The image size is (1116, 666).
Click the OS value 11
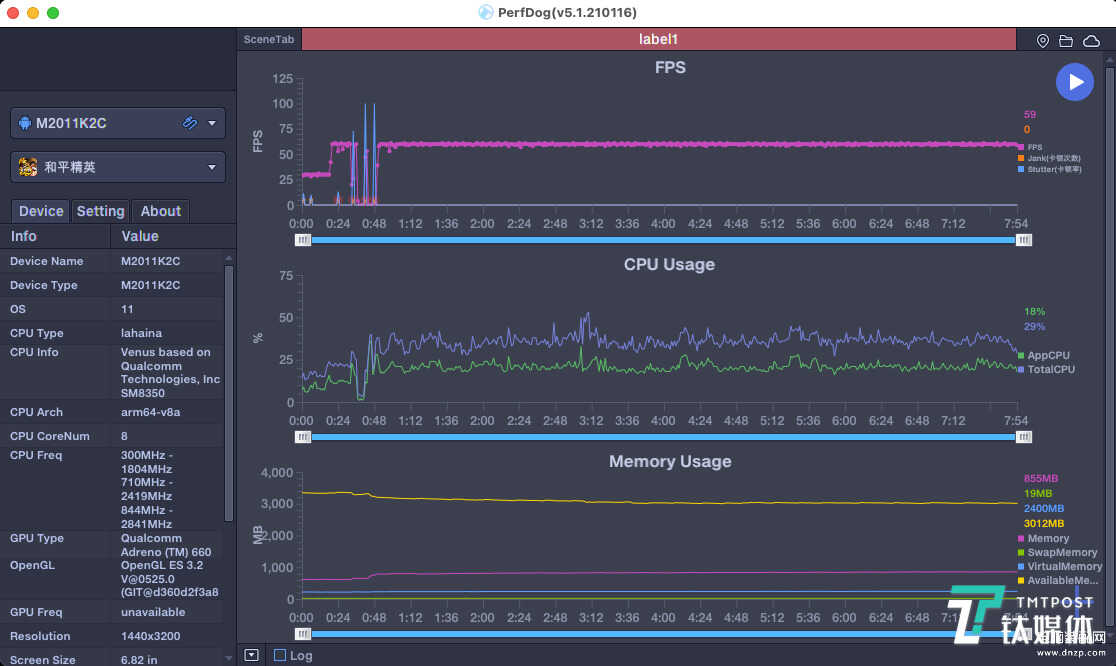click(127, 310)
